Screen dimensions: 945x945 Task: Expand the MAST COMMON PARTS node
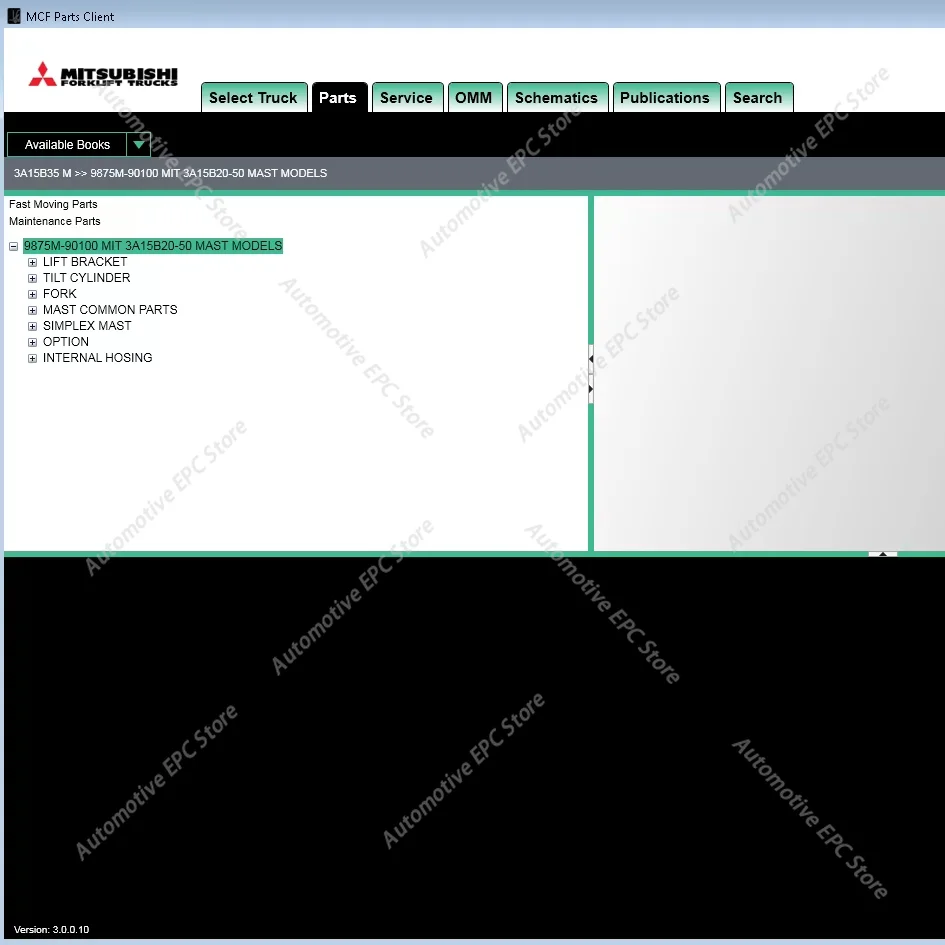tap(33, 310)
